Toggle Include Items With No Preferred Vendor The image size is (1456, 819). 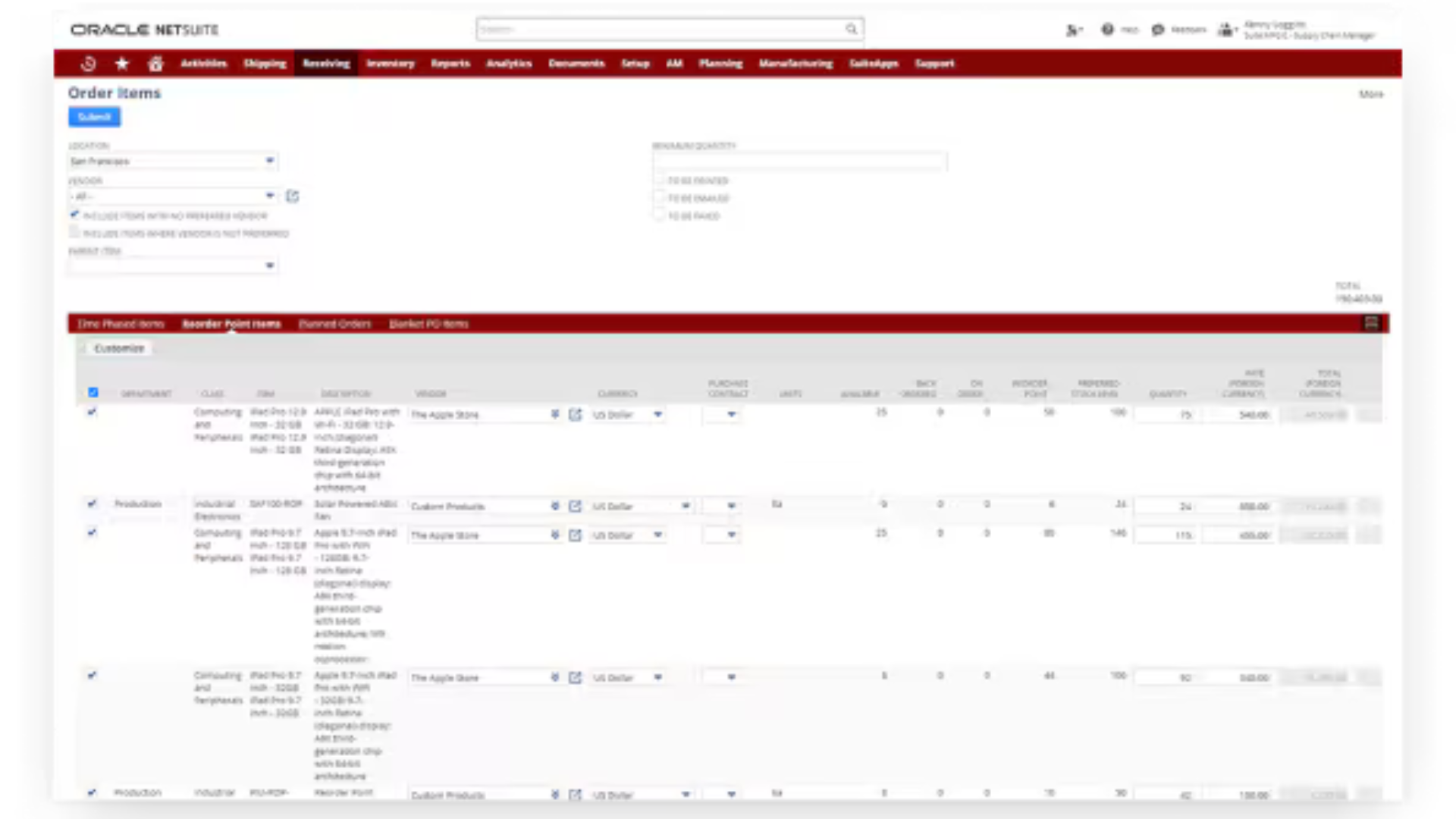pyautogui.click(x=74, y=215)
